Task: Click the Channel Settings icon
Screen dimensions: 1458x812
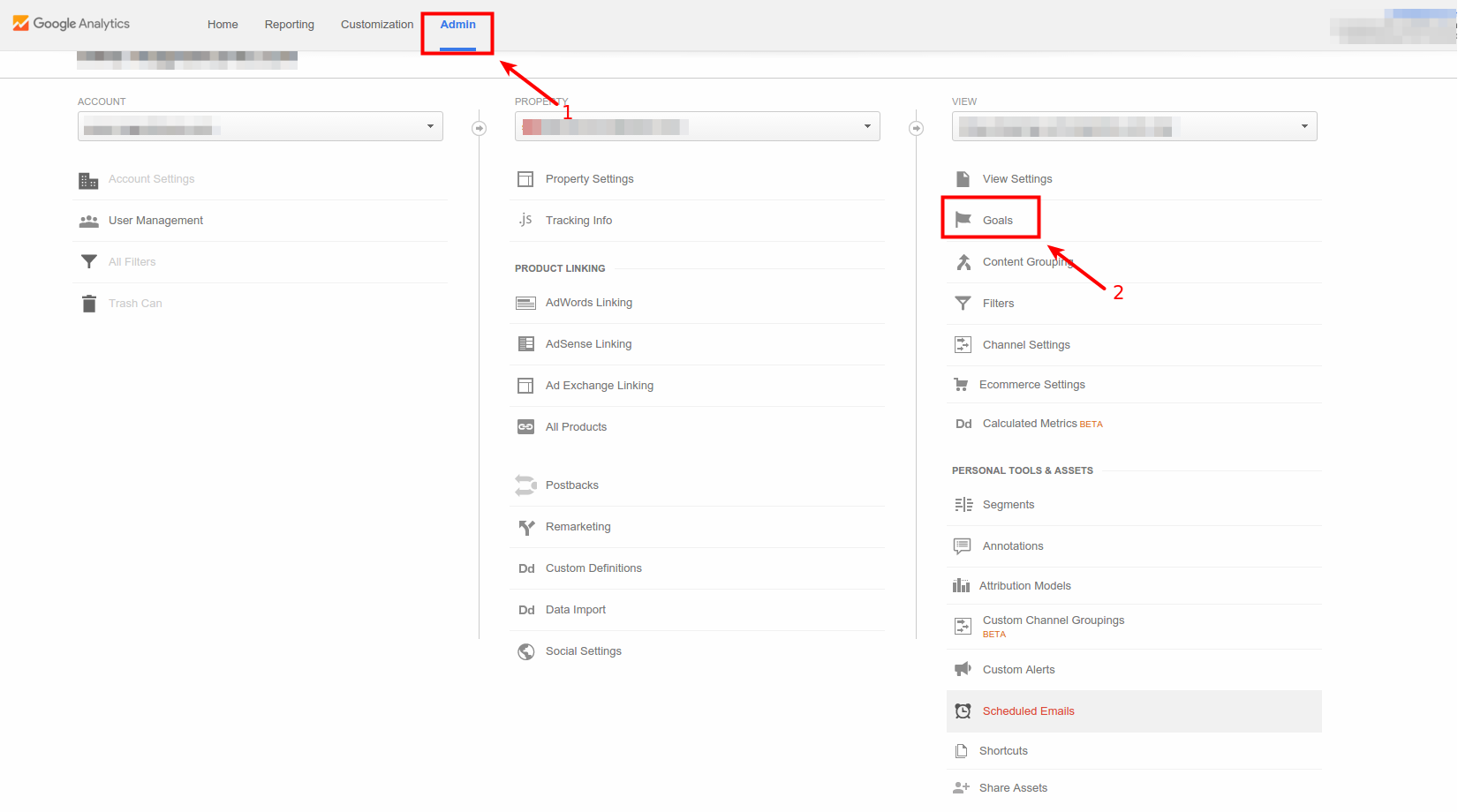Action: (963, 345)
